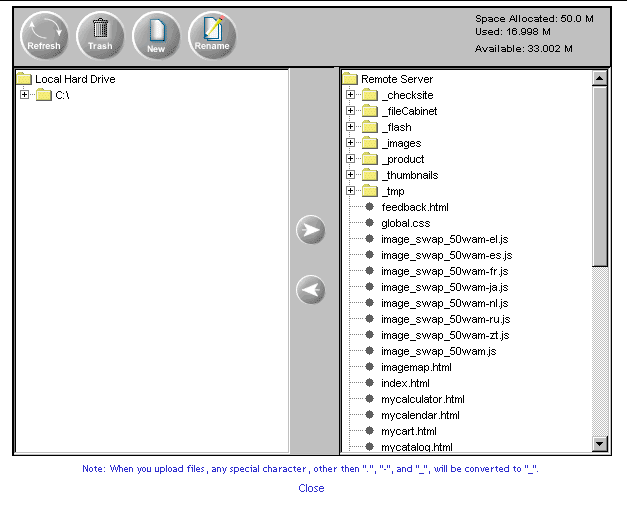Click the Trash icon button
Viewport: 627px width, 511px height.
(x=100, y=36)
